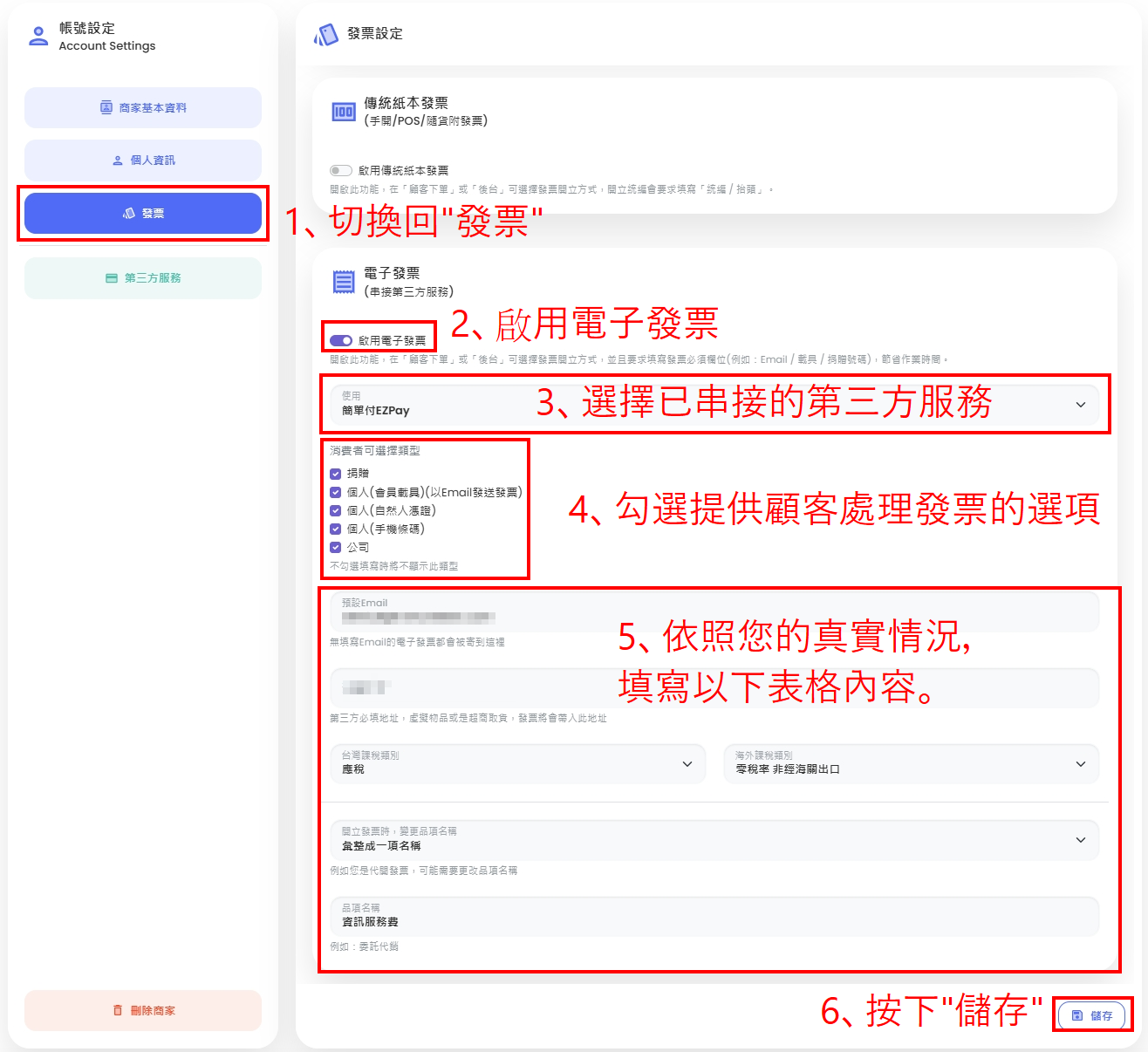Uncheck the 公司 company checkbox
This screenshot has height=1052, width=1148.
pyautogui.click(x=336, y=548)
